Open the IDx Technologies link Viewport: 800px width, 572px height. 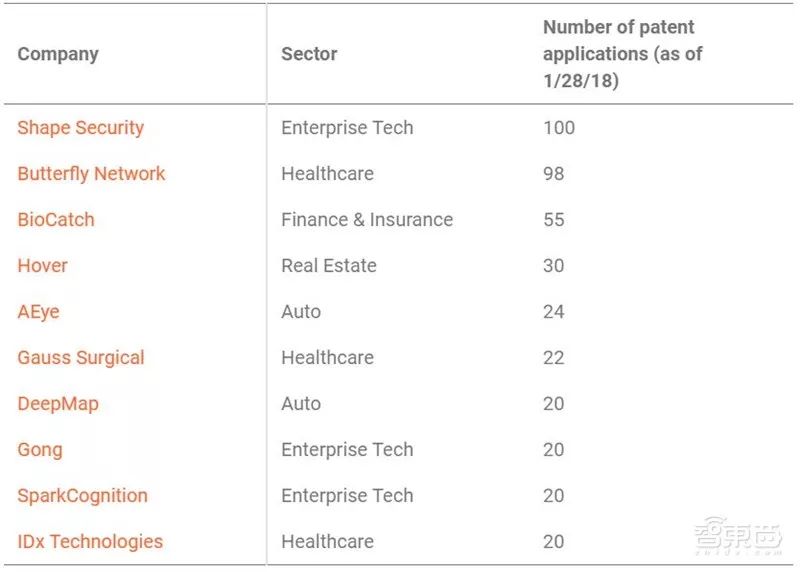pos(90,542)
